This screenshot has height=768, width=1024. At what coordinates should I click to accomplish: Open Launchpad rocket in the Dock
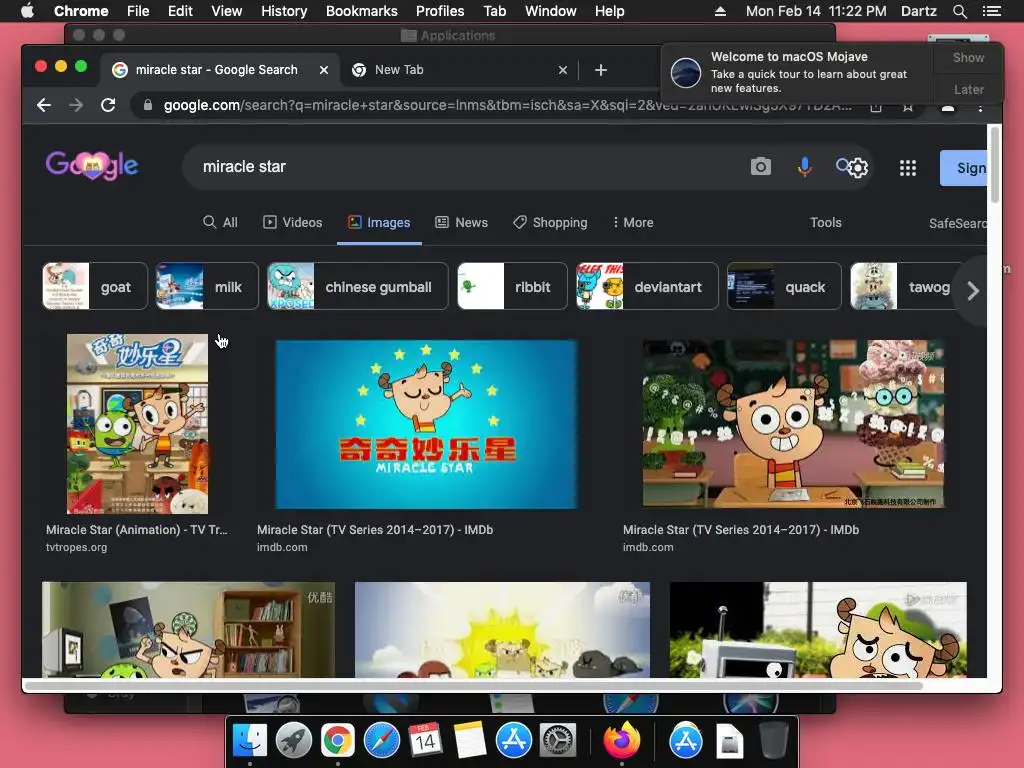click(293, 741)
